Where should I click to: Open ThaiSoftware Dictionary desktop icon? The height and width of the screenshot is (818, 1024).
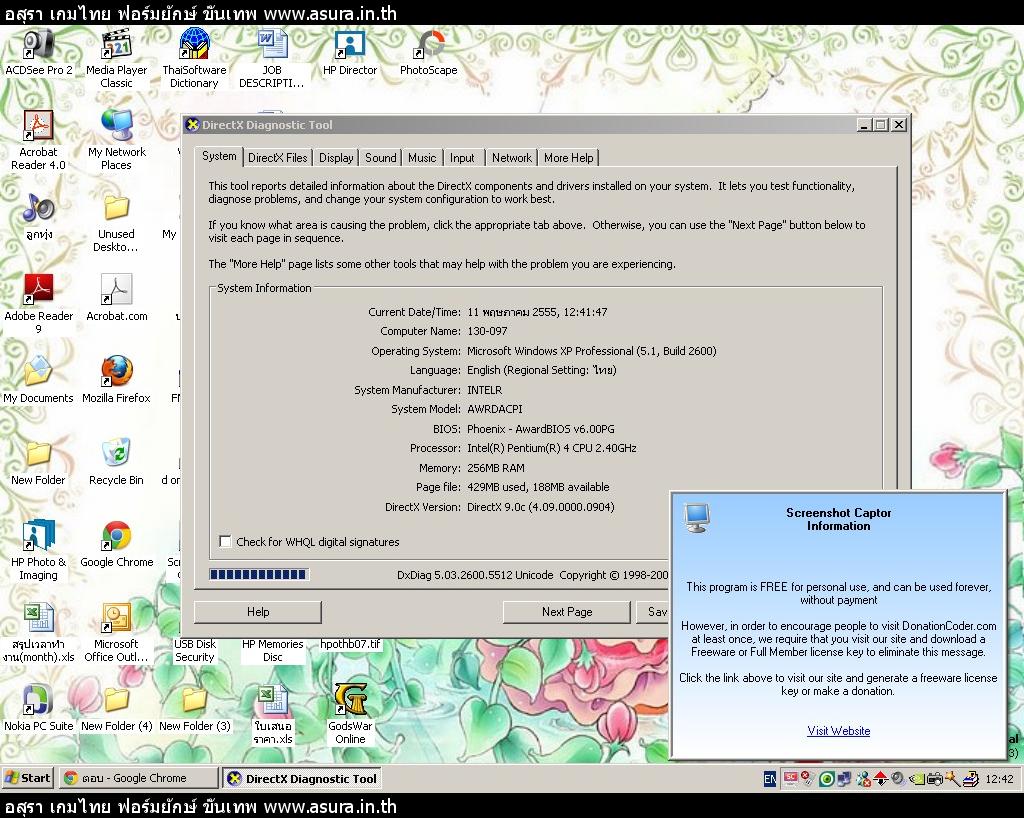pos(194,59)
